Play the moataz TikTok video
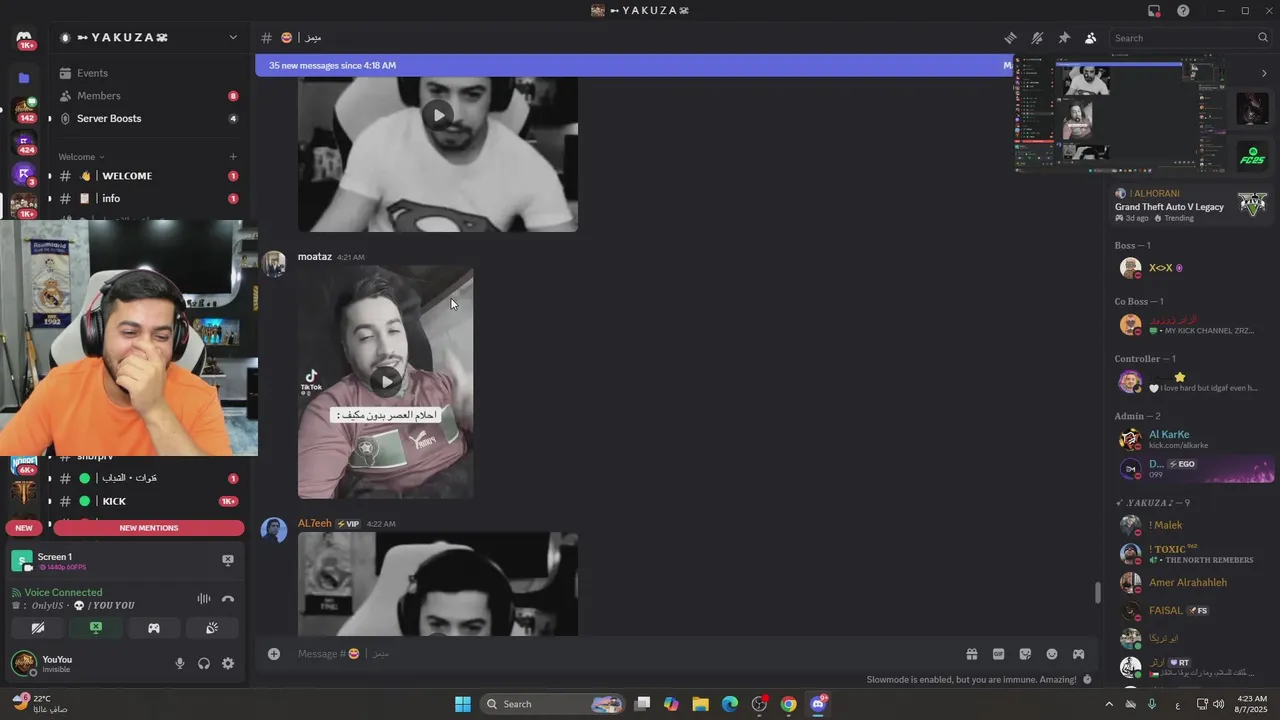 click(386, 380)
